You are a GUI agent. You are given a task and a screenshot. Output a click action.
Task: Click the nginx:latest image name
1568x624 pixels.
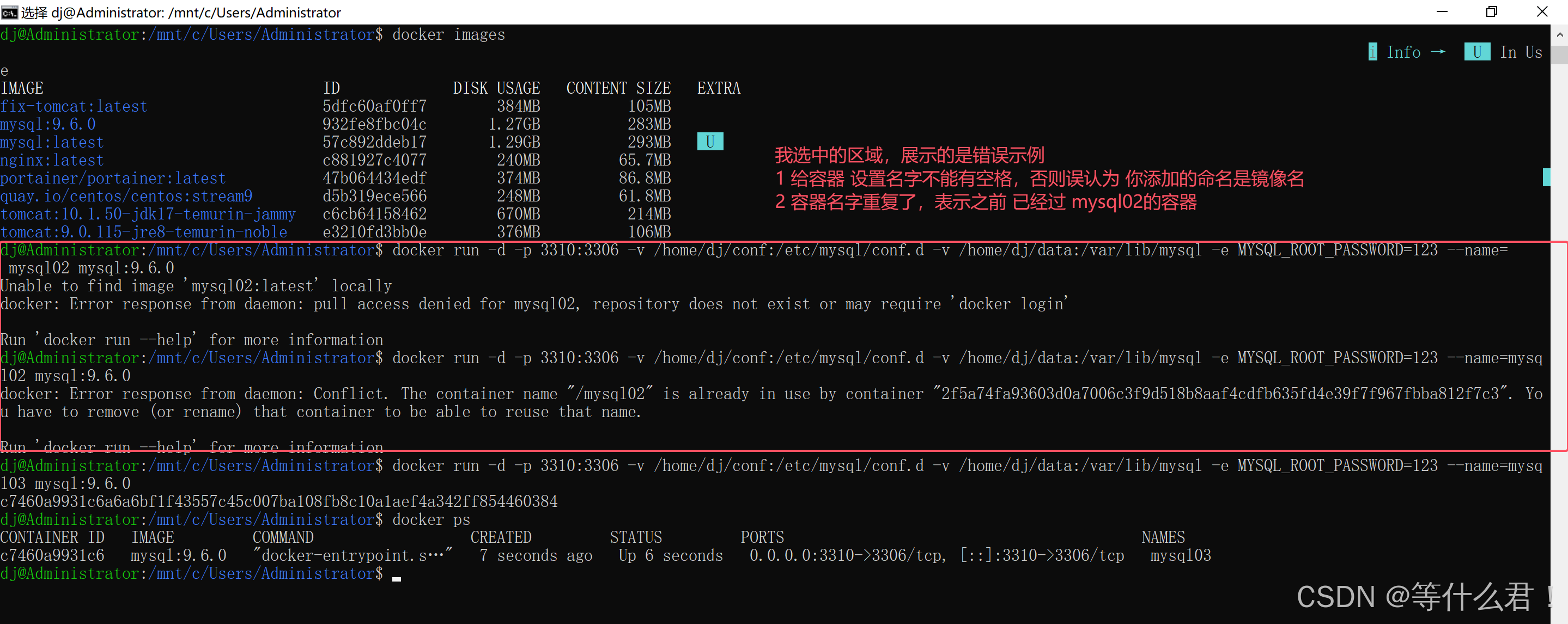[x=52, y=161]
